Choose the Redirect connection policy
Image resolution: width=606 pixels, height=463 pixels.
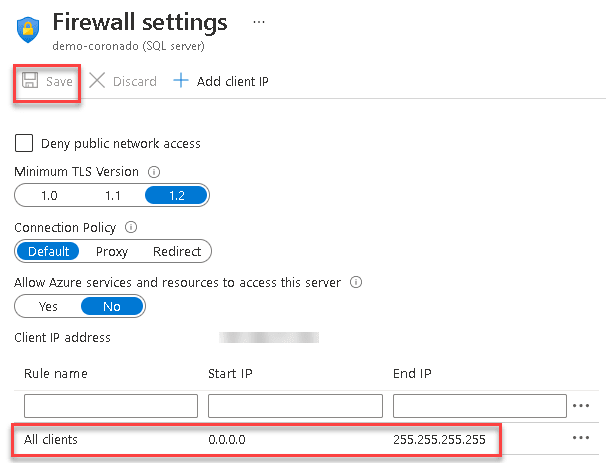(x=177, y=251)
